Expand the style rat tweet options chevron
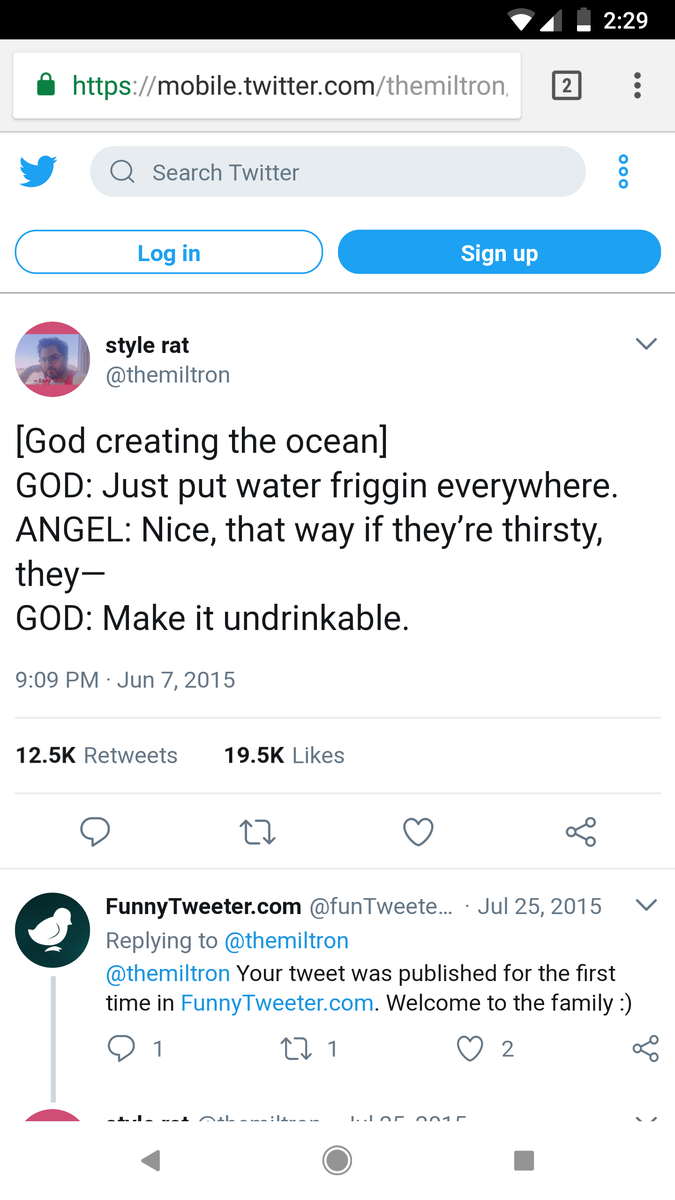This screenshot has height=1200, width=675. pos(646,344)
